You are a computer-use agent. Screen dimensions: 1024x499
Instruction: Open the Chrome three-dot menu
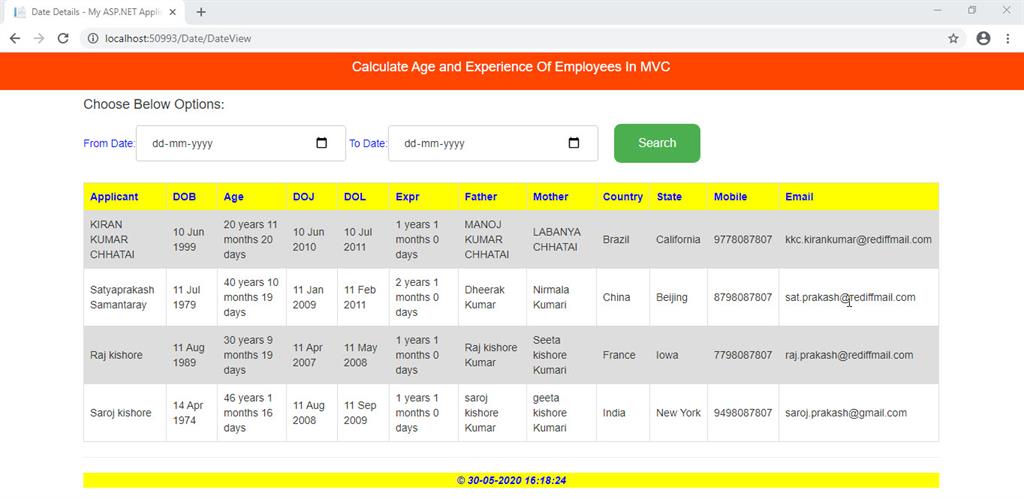pos(1008,39)
